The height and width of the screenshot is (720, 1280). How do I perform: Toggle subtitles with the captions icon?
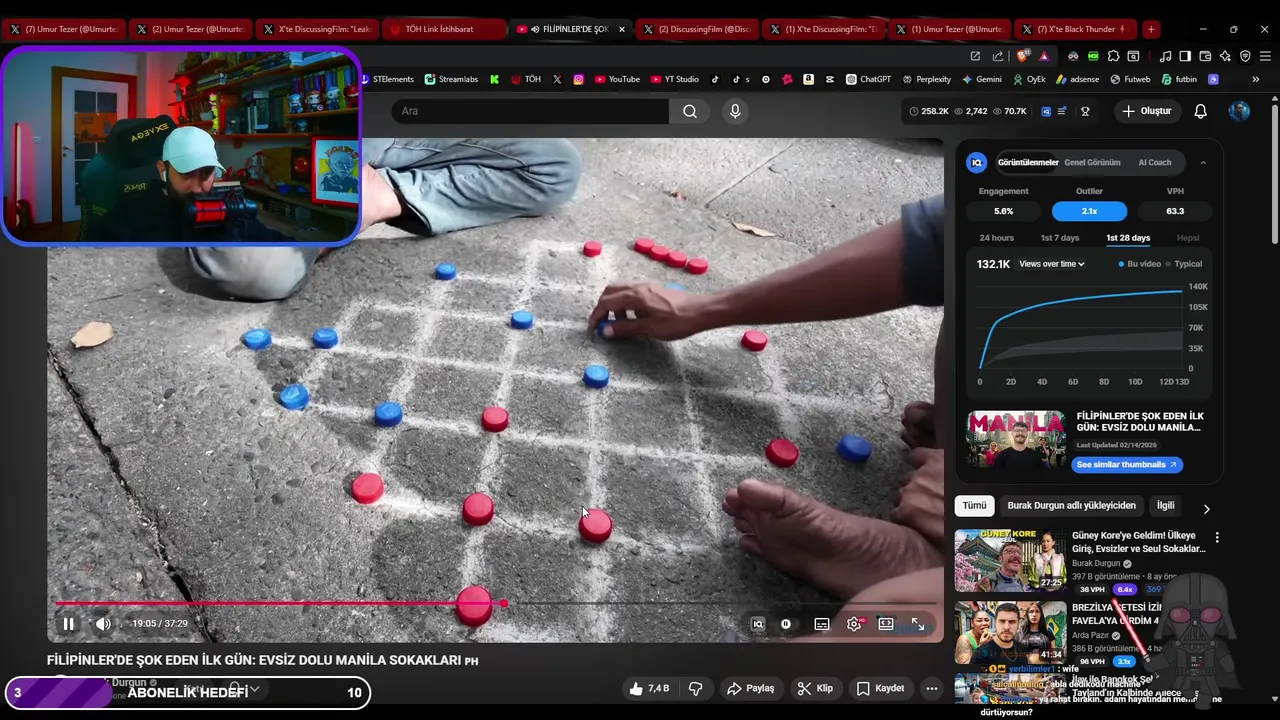(822, 624)
